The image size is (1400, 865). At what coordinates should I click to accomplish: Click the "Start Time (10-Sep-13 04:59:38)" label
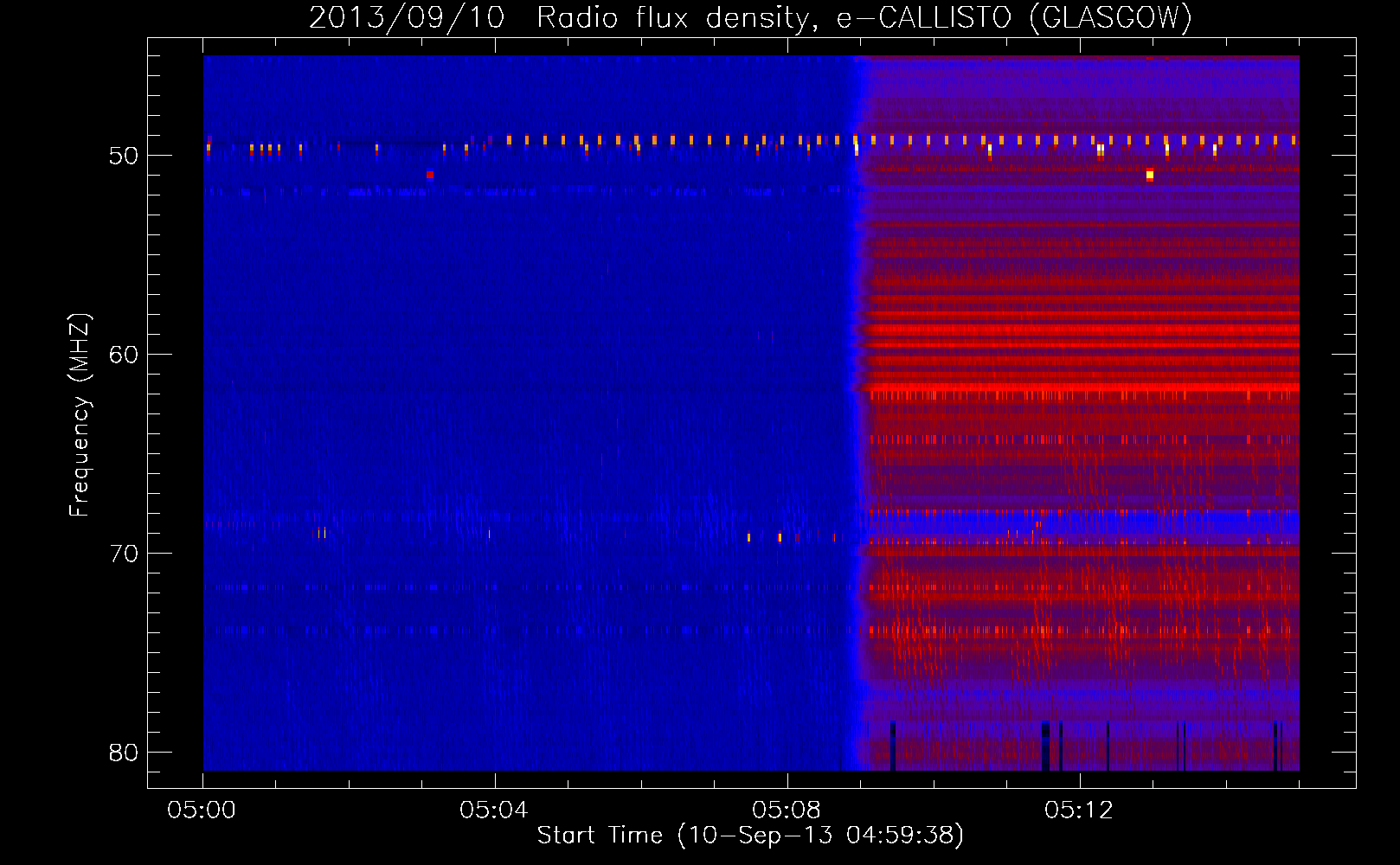750,836
